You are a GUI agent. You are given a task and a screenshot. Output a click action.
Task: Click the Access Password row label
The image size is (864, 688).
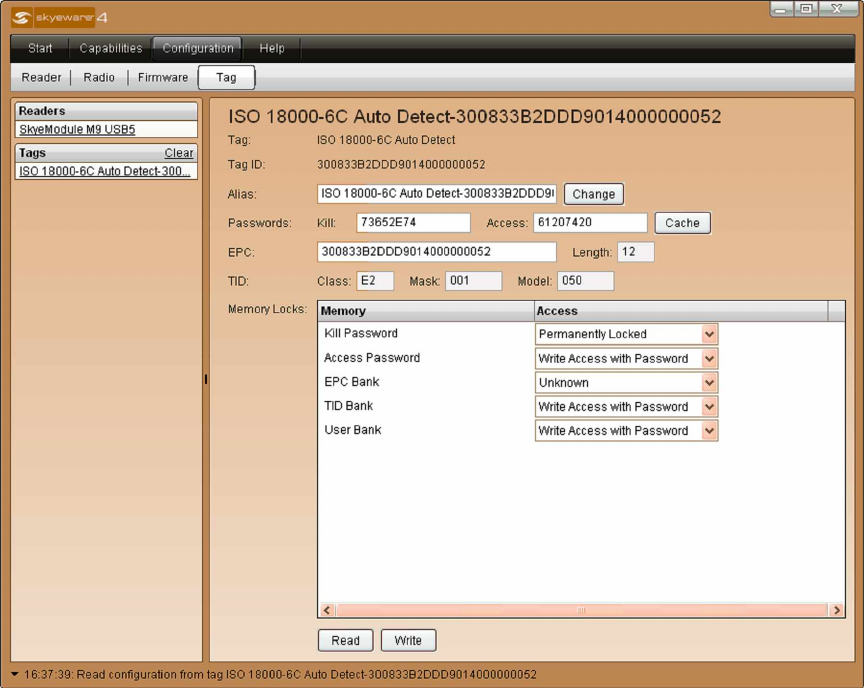click(372, 358)
